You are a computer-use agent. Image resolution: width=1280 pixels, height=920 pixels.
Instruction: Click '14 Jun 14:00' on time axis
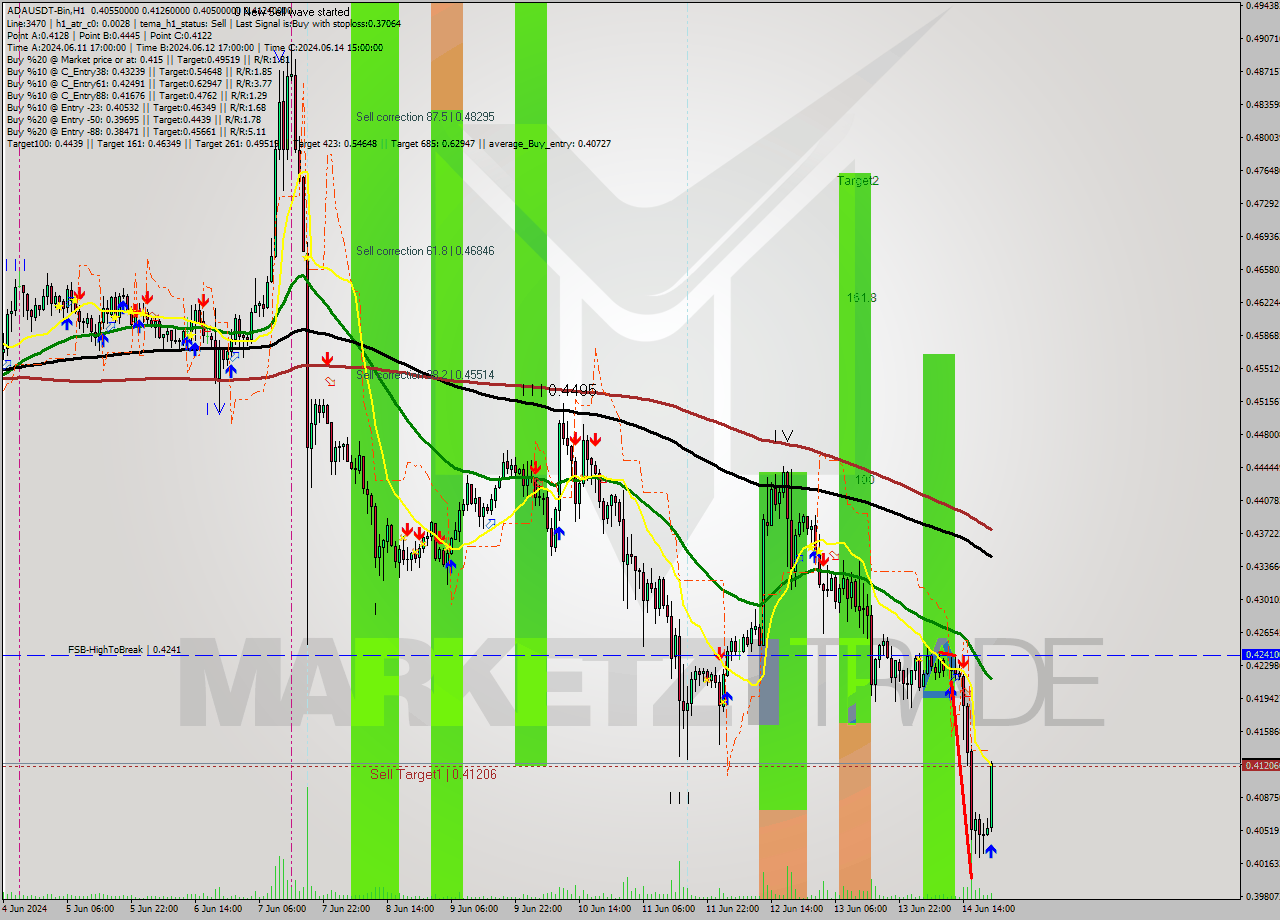coord(988,909)
